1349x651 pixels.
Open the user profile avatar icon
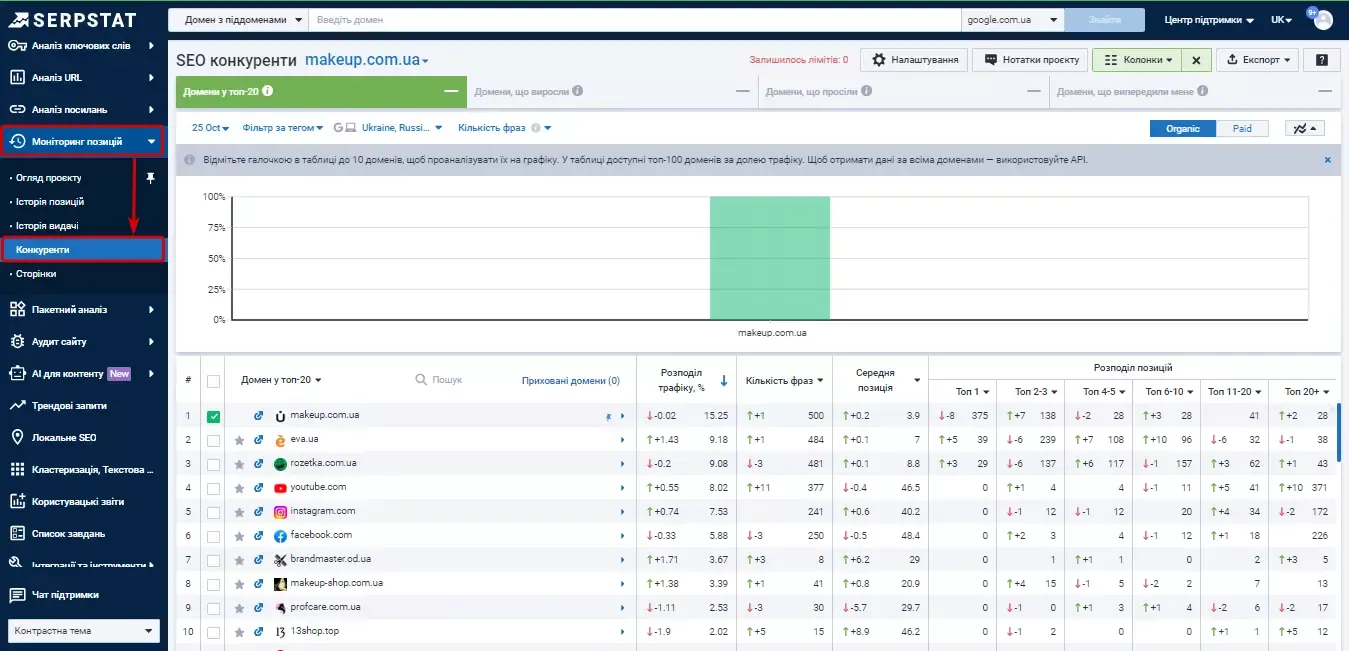tap(1323, 19)
